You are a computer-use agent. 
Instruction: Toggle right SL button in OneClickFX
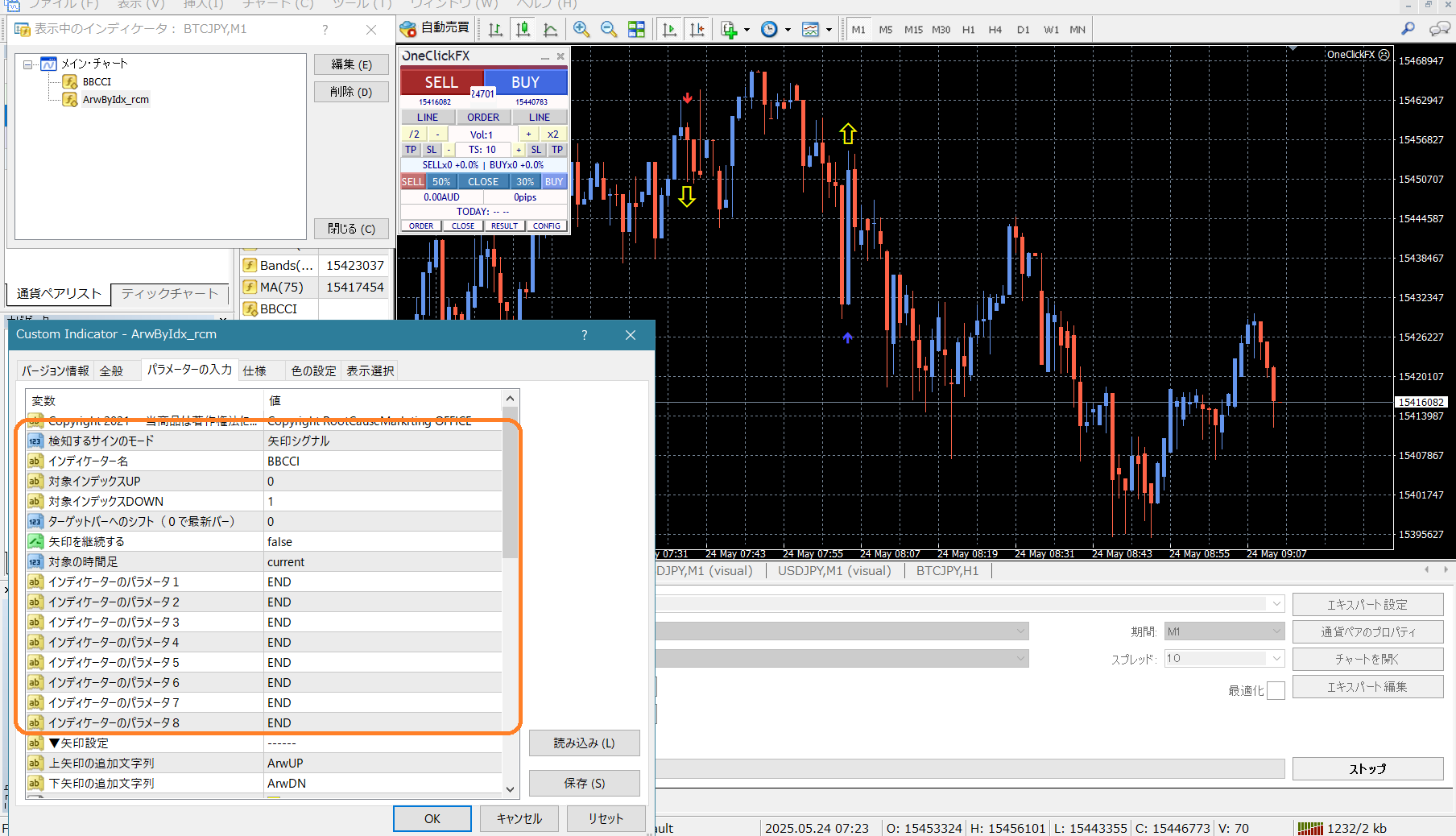[x=536, y=150]
